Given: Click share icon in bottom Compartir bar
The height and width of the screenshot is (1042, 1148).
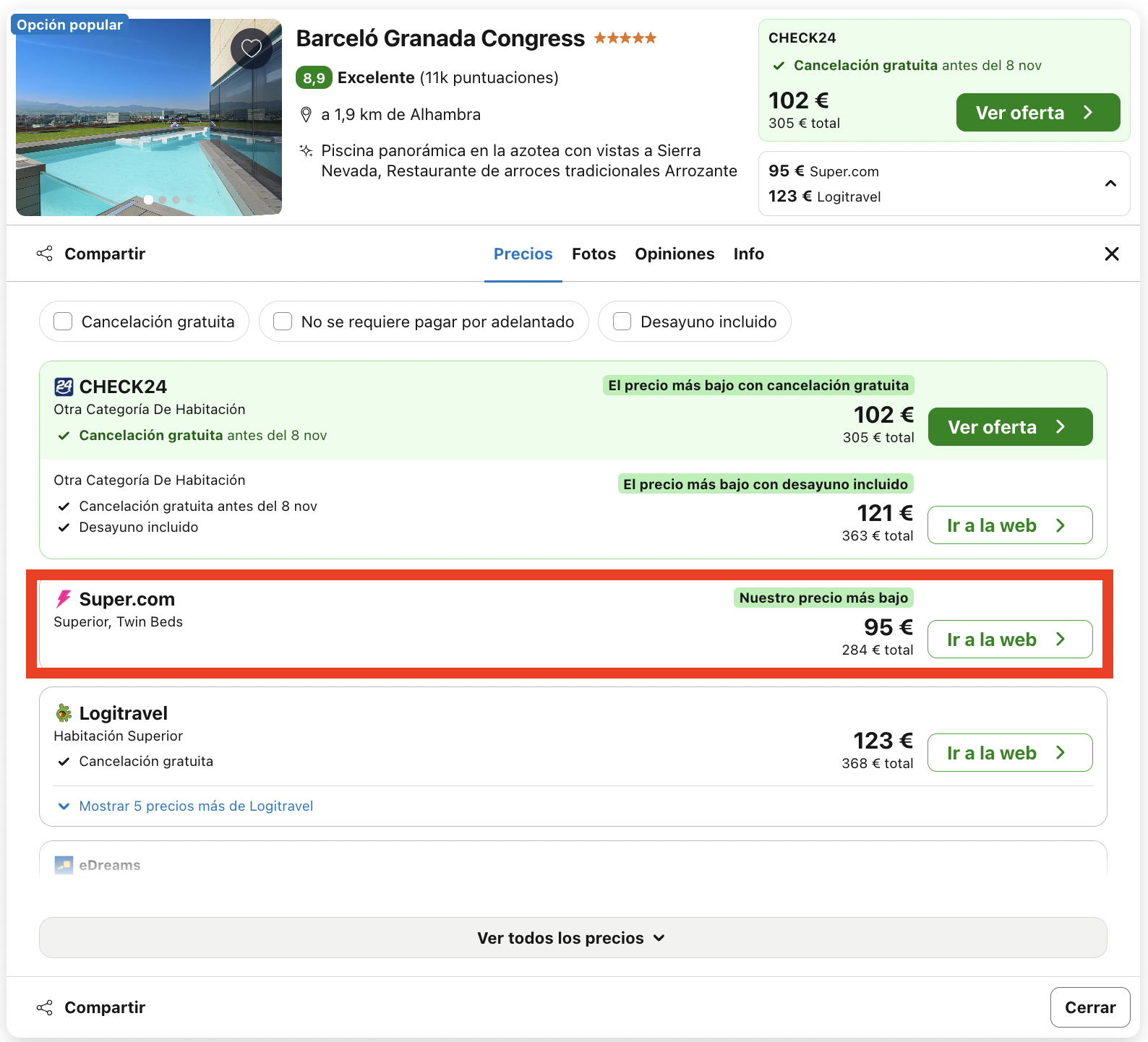Looking at the screenshot, I should point(45,1007).
